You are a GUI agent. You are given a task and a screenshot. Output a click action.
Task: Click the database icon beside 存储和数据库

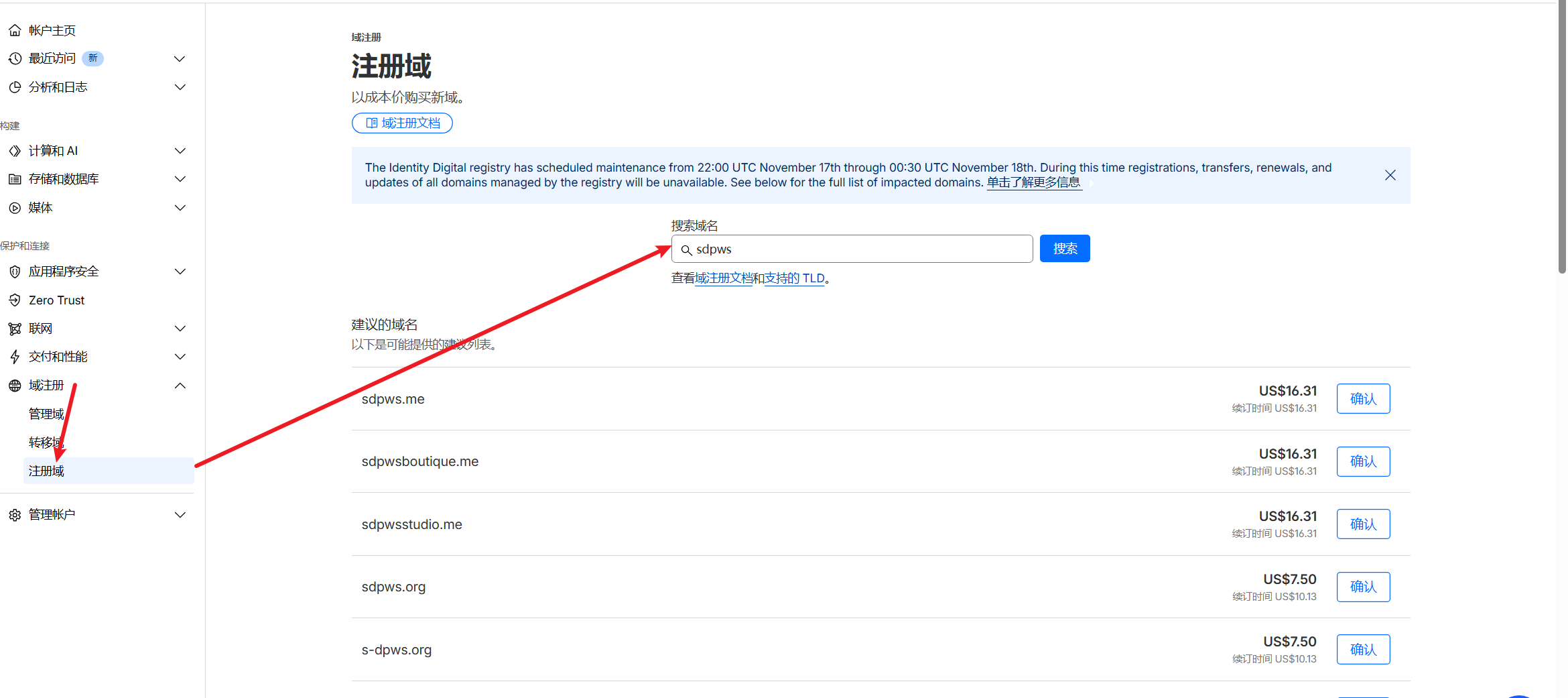15,179
